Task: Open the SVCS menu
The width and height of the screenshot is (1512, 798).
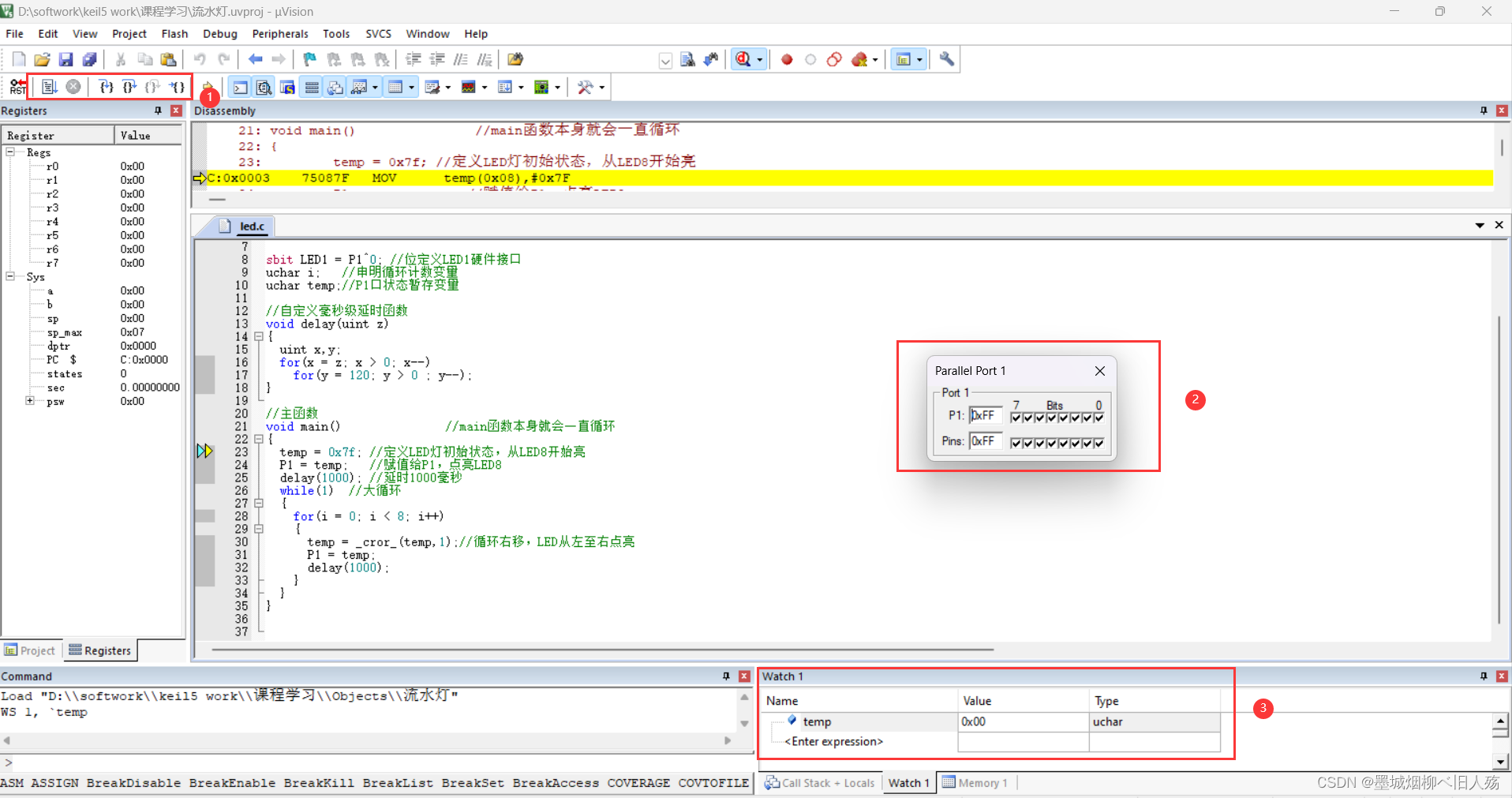Action: point(378,34)
